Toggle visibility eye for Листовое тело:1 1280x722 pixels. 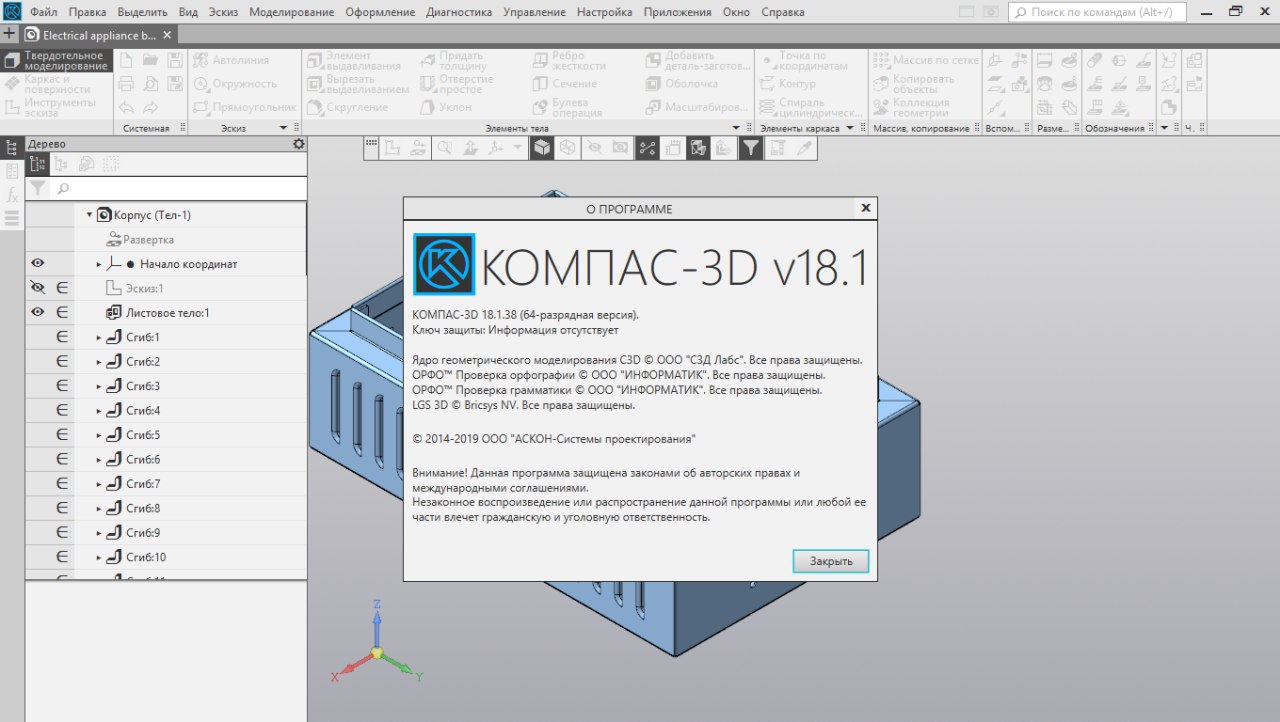click(x=37, y=312)
